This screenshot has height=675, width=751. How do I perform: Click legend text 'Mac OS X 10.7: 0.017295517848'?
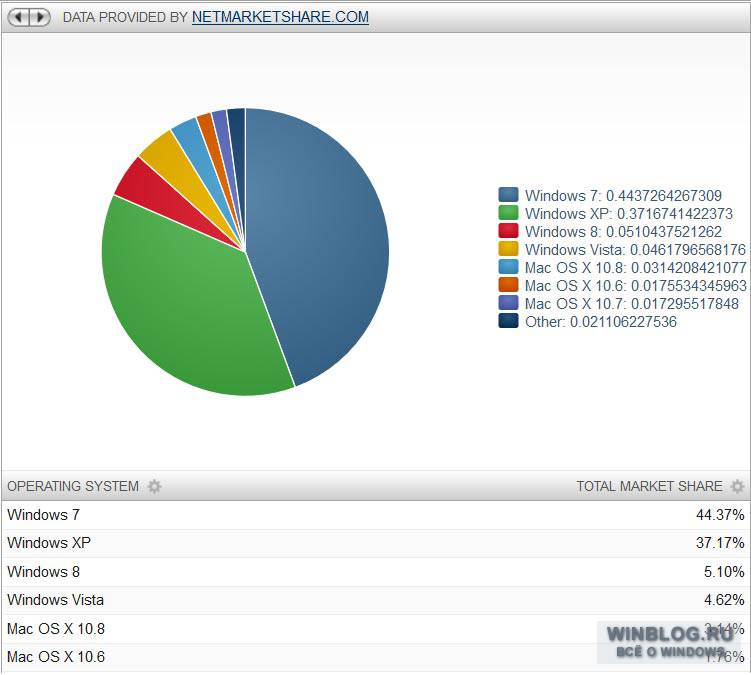pos(632,303)
